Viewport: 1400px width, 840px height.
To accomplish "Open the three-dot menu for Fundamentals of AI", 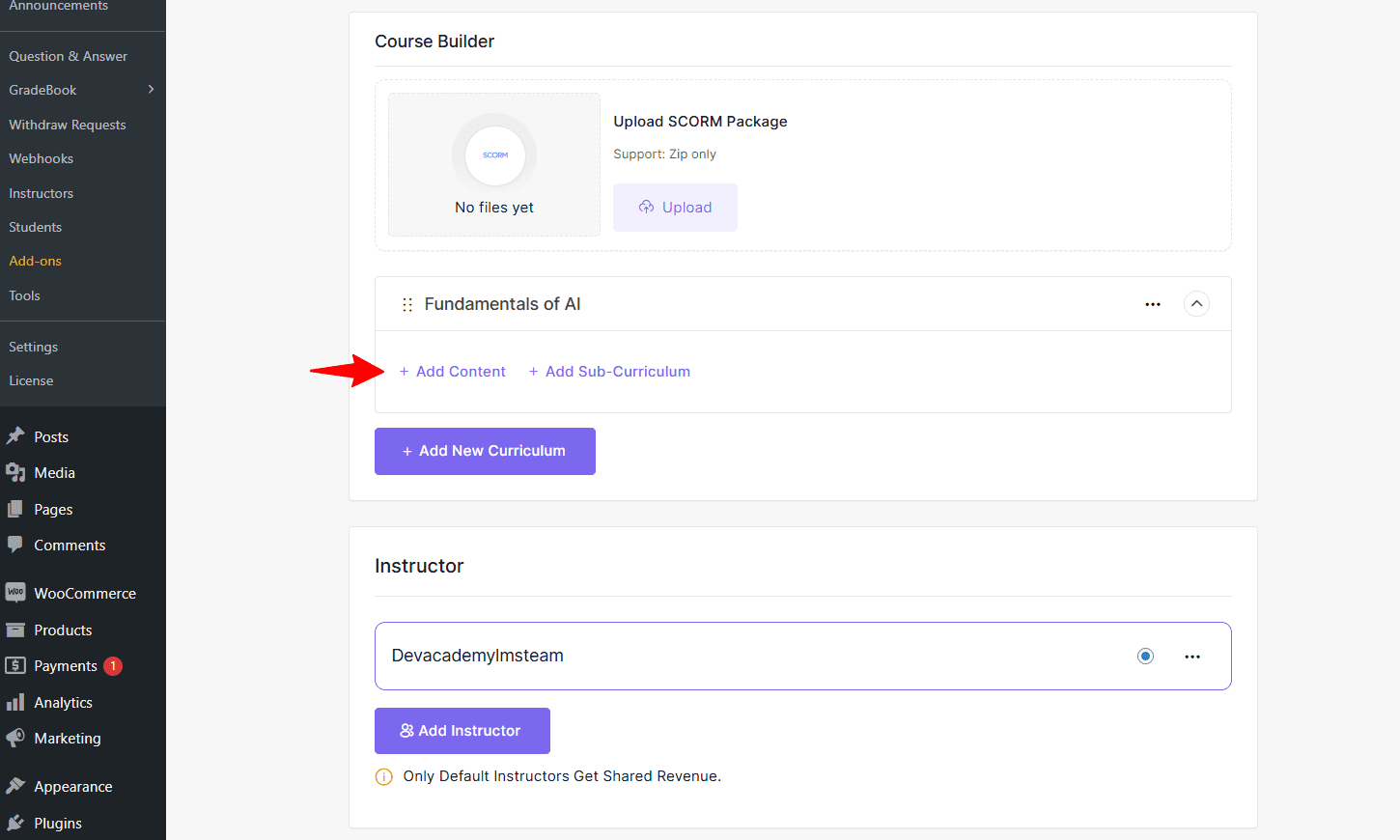I will pos(1153,303).
